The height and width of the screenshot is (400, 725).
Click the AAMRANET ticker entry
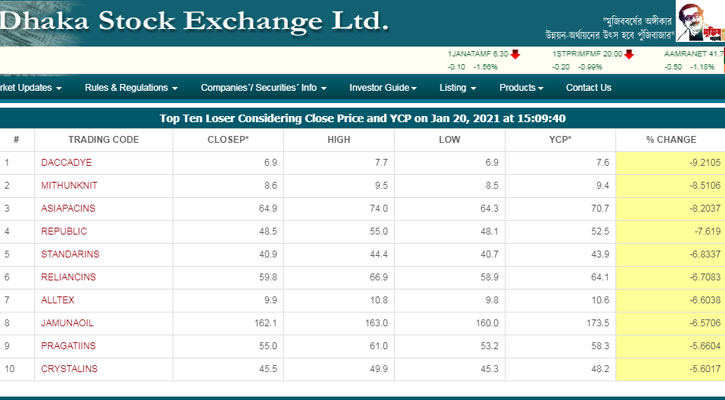point(690,54)
